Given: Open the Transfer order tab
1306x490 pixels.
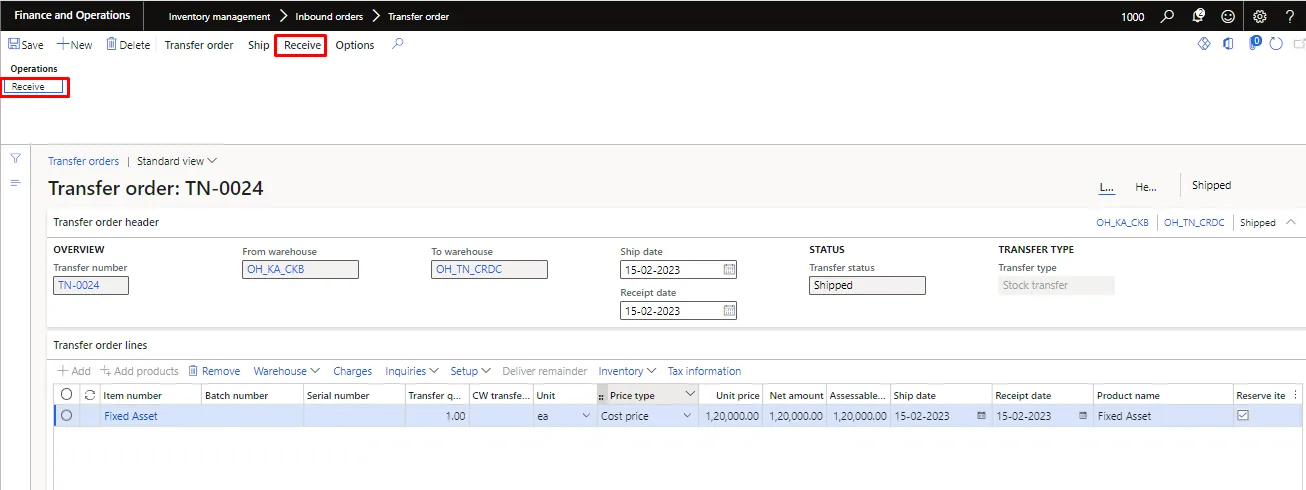Looking at the screenshot, I should (199, 45).
